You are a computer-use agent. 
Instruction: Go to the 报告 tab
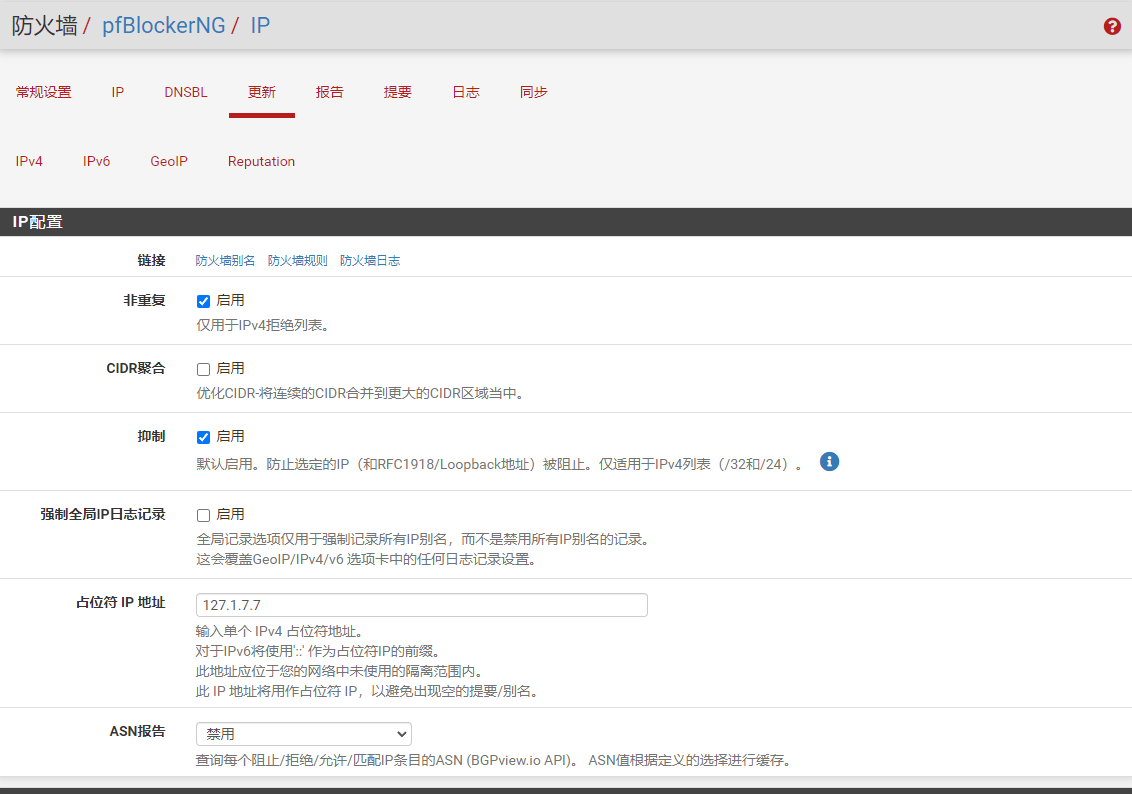pos(330,92)
